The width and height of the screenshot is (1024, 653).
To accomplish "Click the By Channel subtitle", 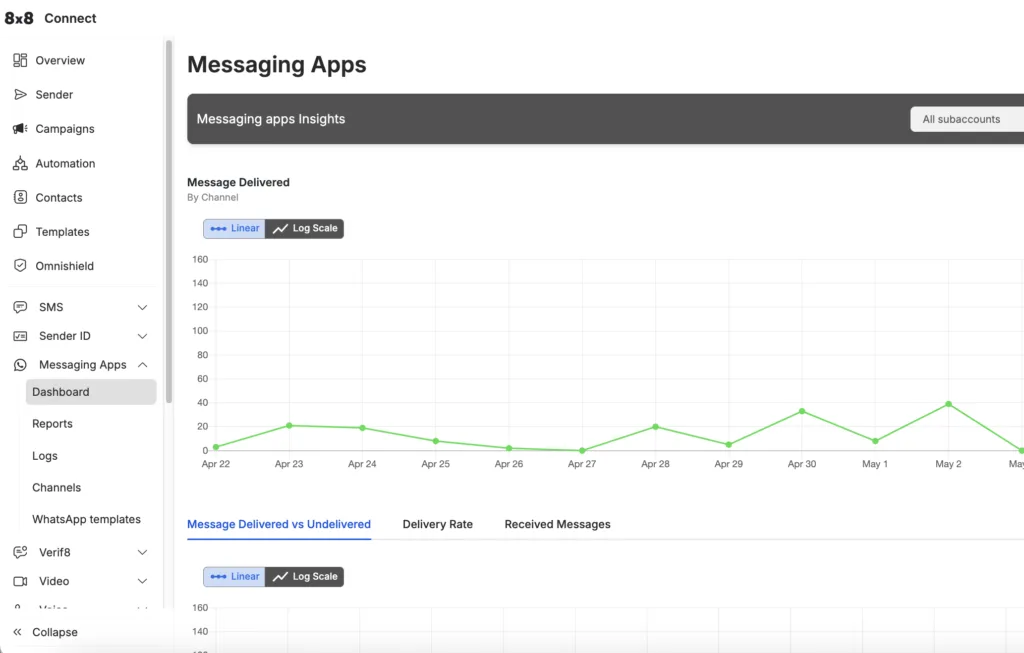I will [213, 197].
